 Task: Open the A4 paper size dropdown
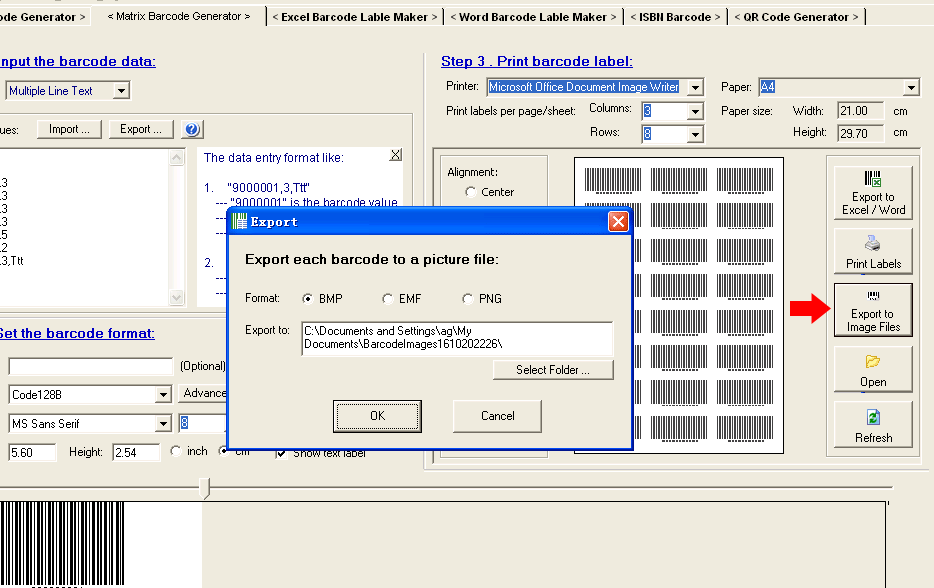pyautogui.click(x=912, y=86)
